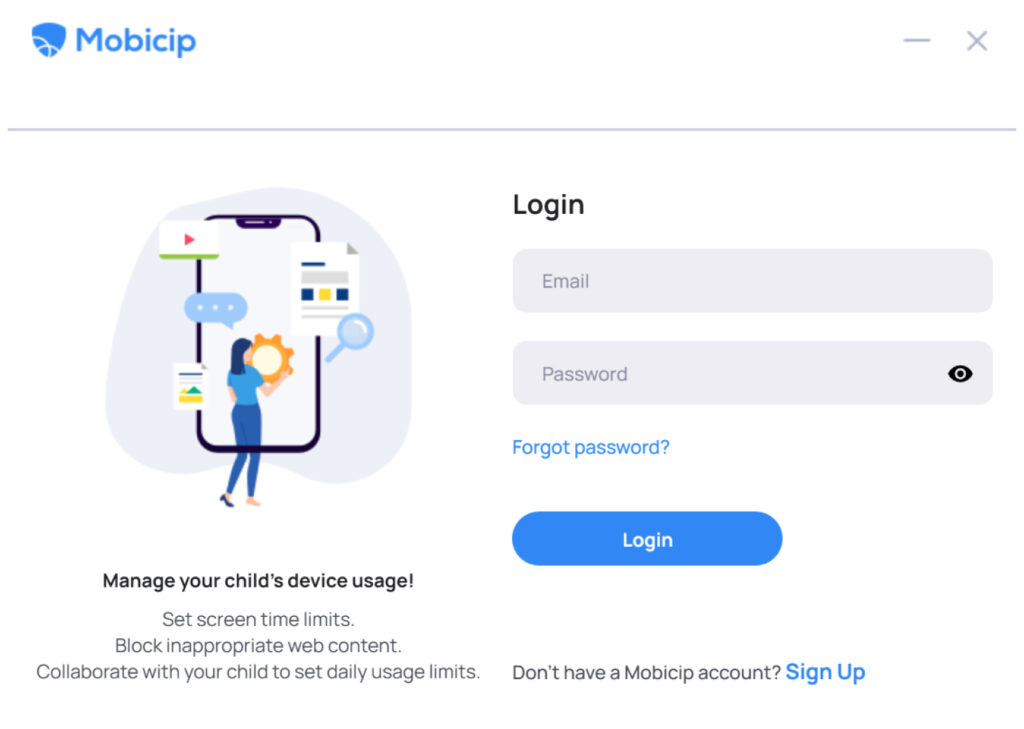Image resolution: width=1024 pixels, height=729 pixels.
Task: Focus the Email input field
Action: (x=752, y=281)
